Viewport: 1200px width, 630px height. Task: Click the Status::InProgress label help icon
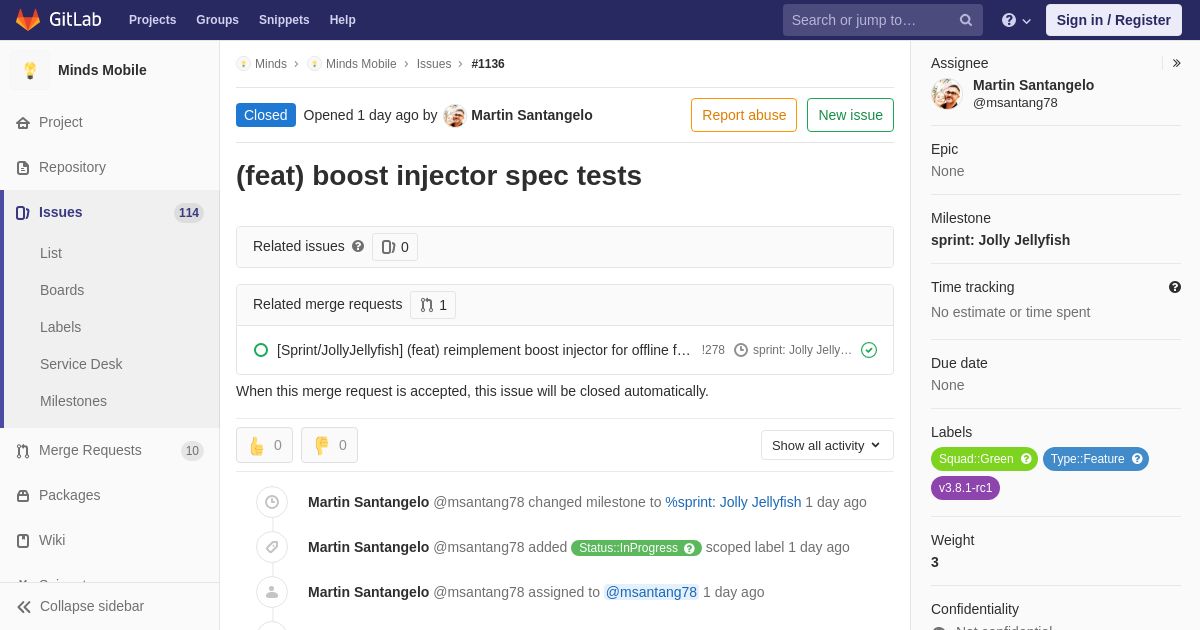689,548
